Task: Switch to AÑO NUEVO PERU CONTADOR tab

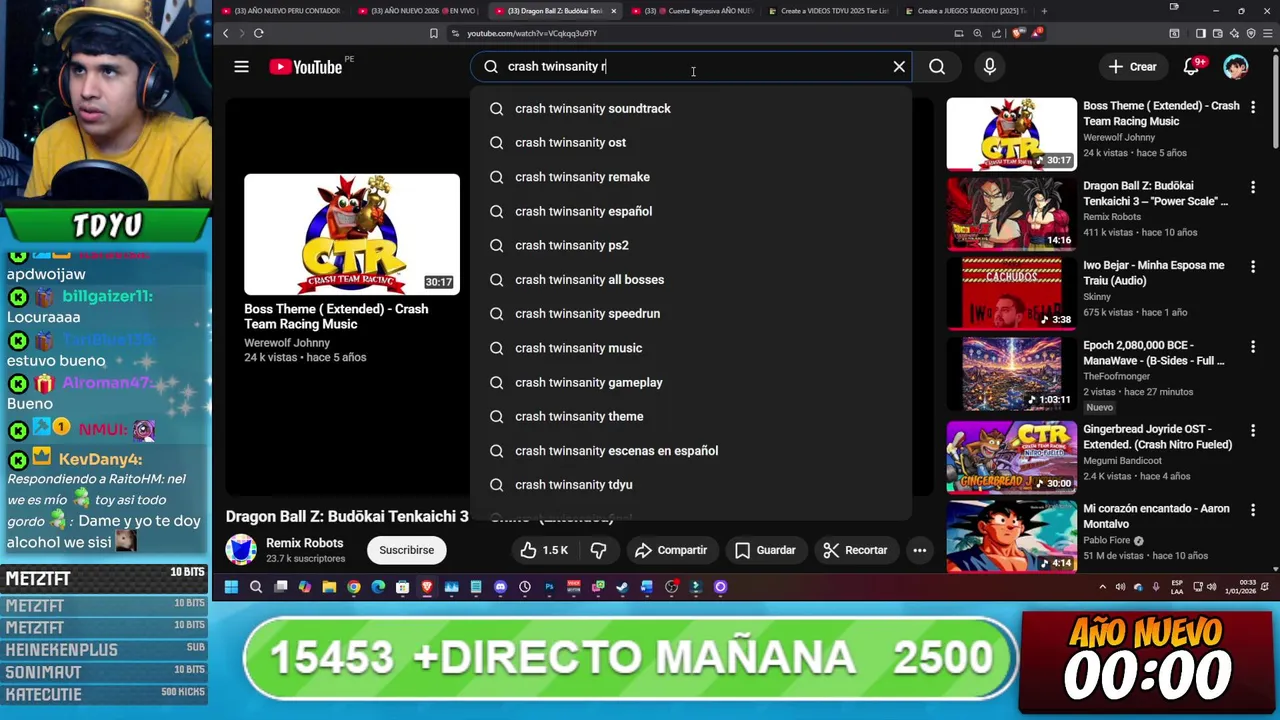Action: pyautogui.click(x=280, y=11)
